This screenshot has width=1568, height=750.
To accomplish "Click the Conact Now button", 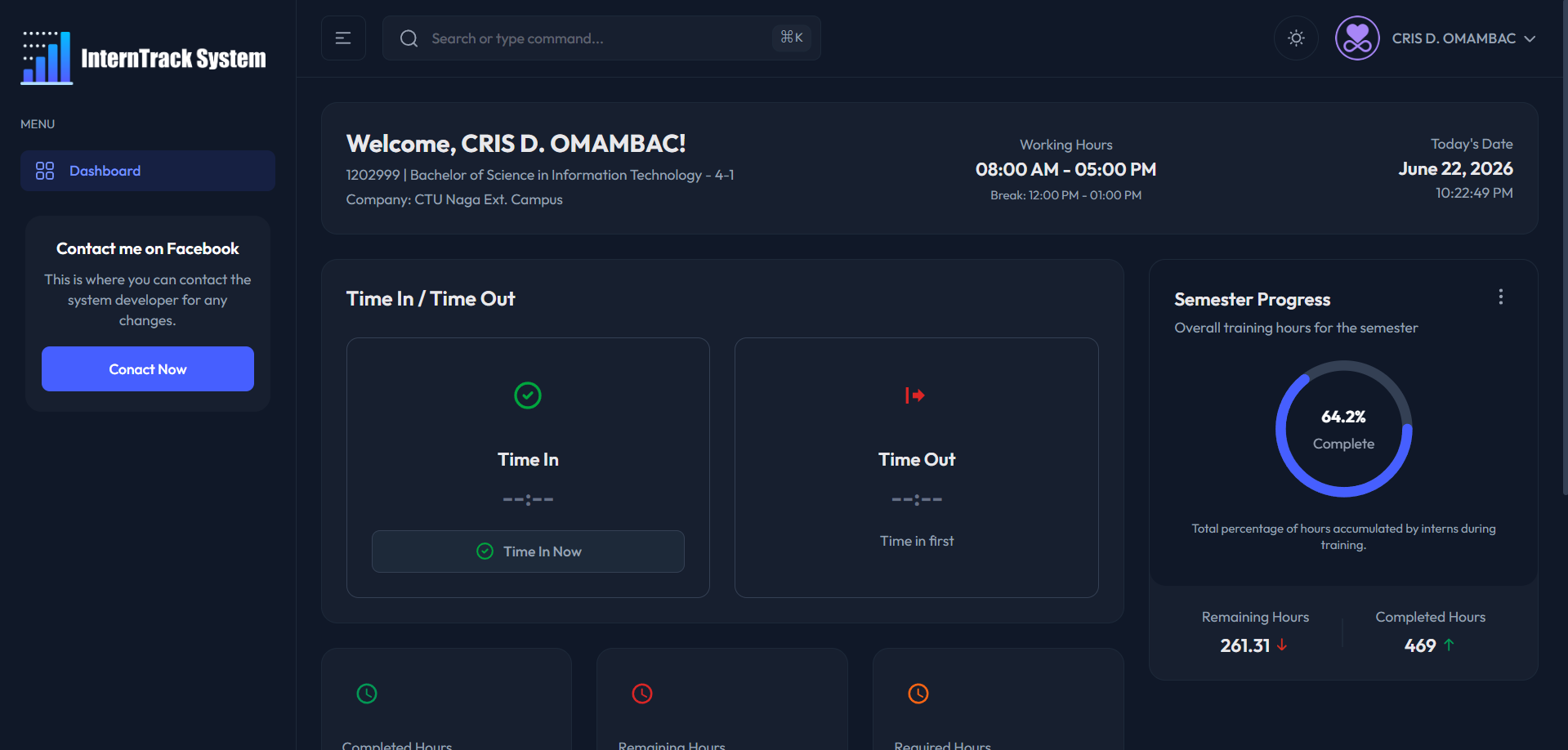I will 148,369.
